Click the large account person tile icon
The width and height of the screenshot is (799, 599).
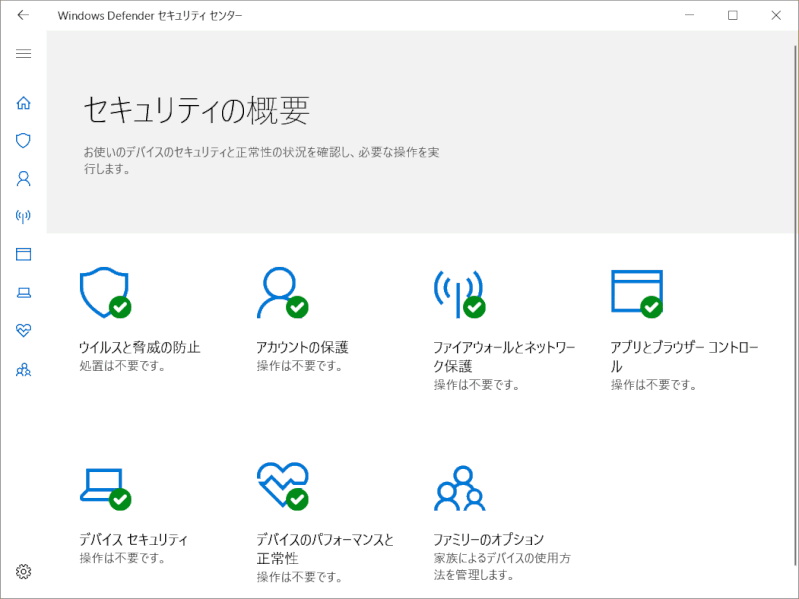283,292
